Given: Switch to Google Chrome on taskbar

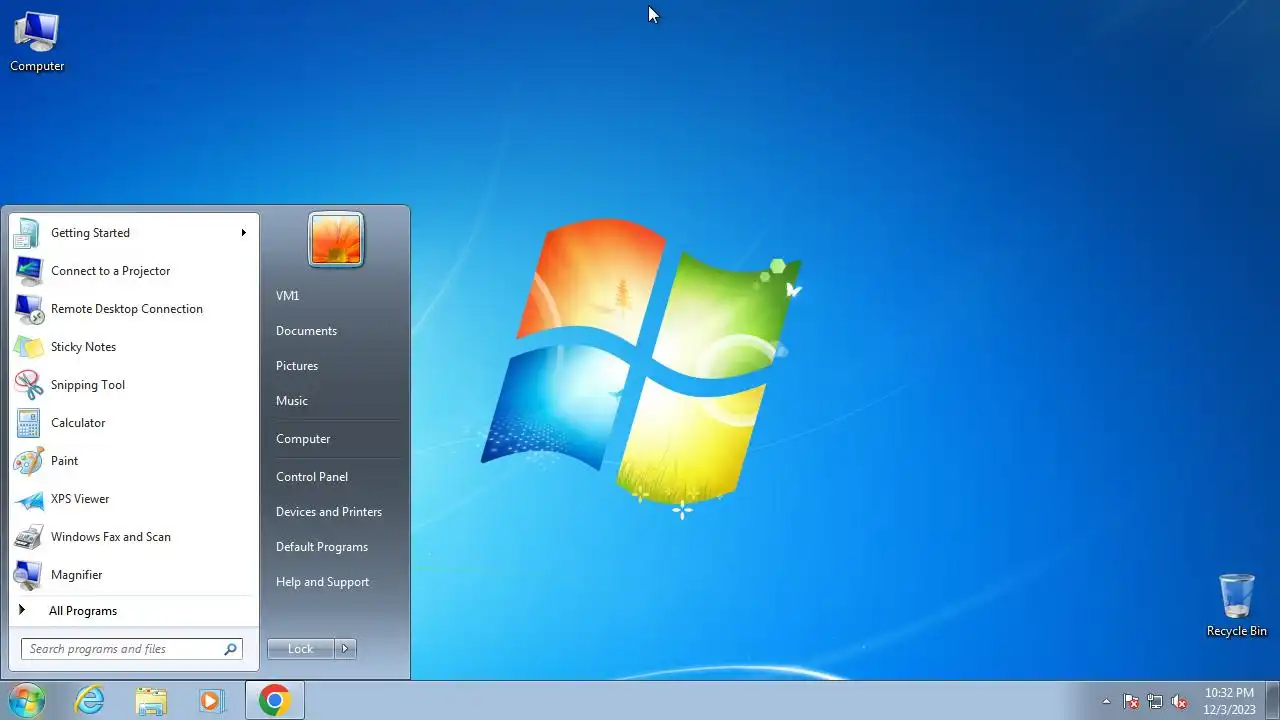Looking at the screenshot, I should [274, 700].
